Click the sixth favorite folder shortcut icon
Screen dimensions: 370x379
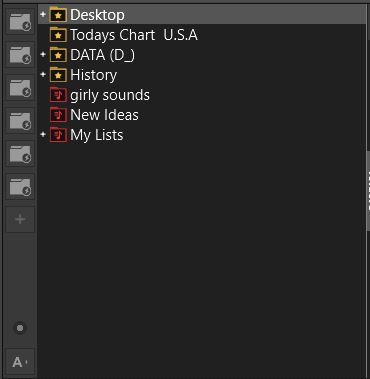pyautogui.click(x=20, y=187)
